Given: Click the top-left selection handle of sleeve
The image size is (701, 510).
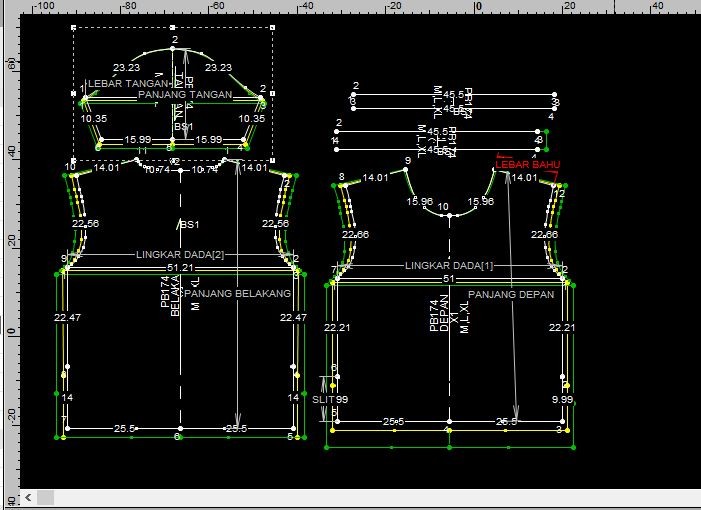Looking at the screenshot, I should (75, 28).
